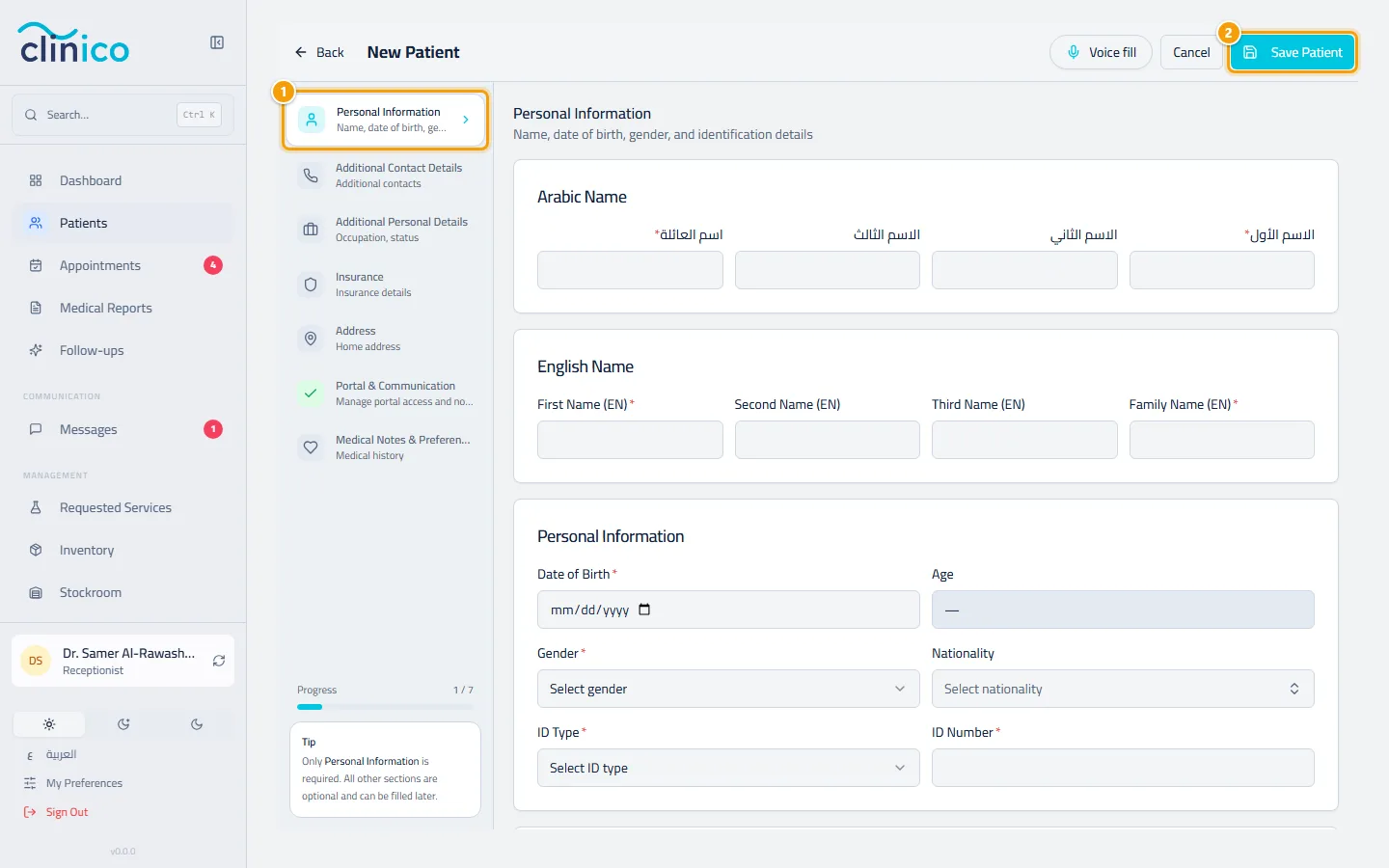
Task: Open Dashboard in the sidebar
Action: pos(123,180)
